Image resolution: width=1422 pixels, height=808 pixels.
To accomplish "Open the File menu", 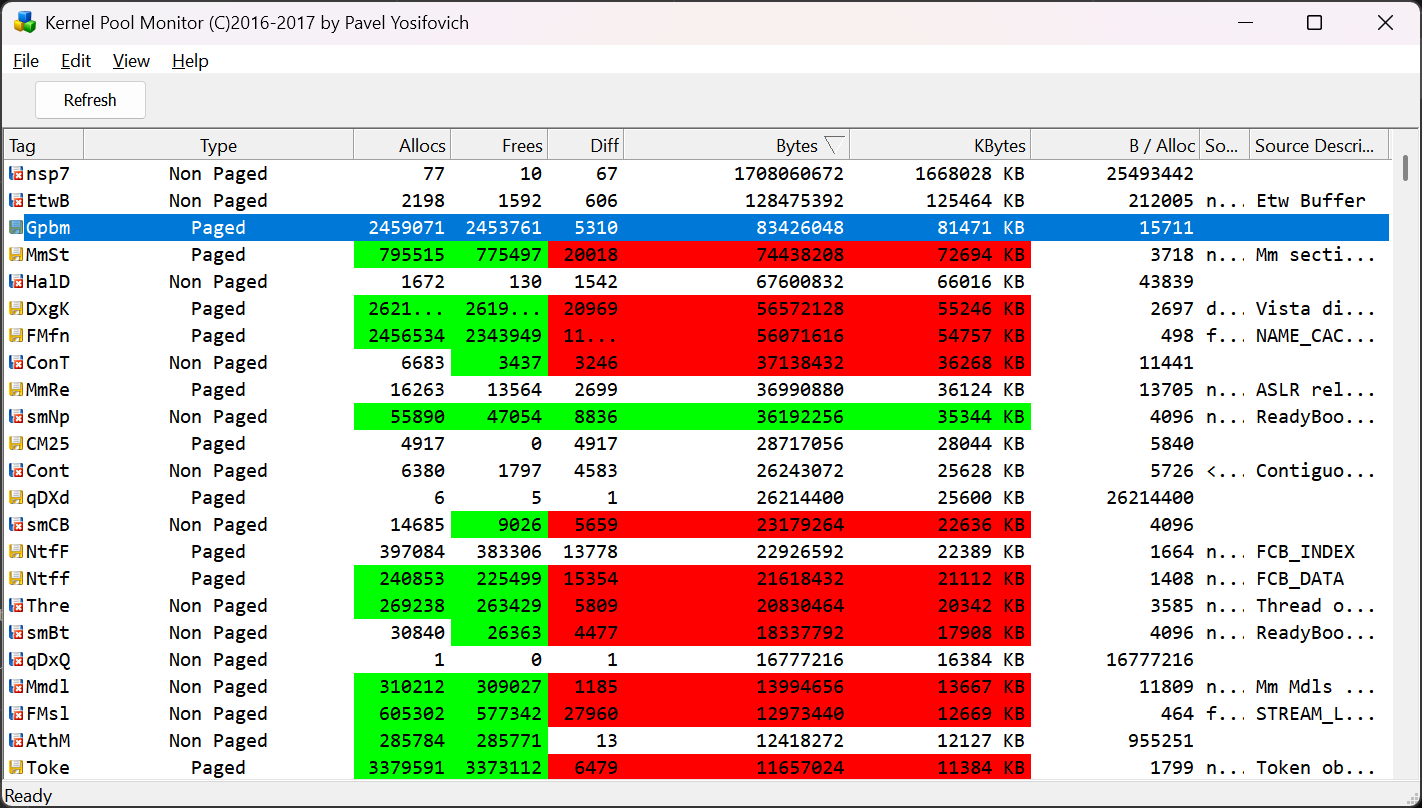I will coord(26,61).
